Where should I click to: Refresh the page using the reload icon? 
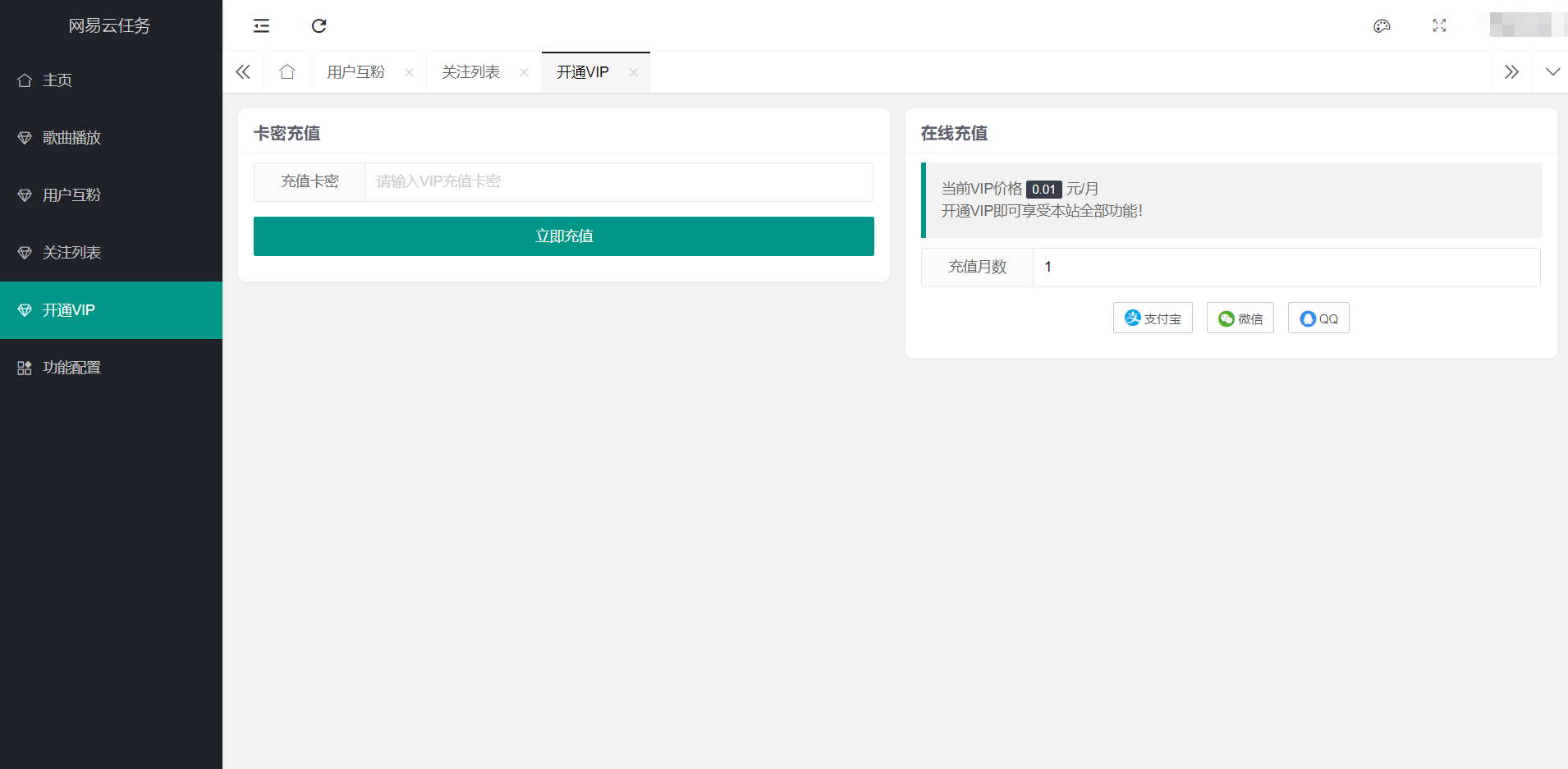[319, 25]
